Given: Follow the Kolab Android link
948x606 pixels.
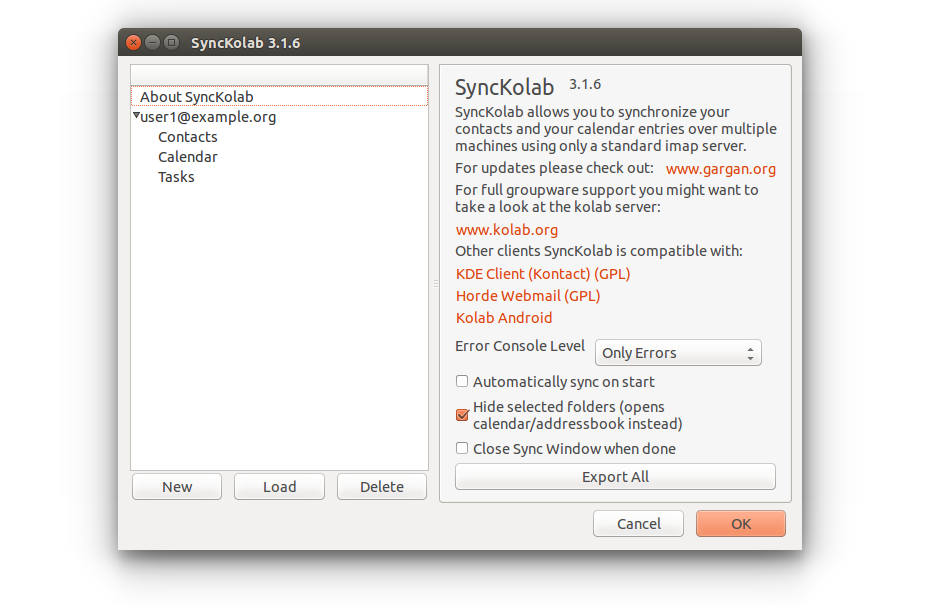Looking at the screenshot, I should [x=504, y=318].
